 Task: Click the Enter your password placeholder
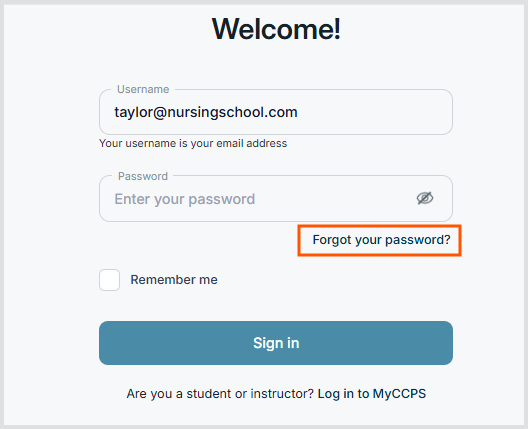(185, 199)
